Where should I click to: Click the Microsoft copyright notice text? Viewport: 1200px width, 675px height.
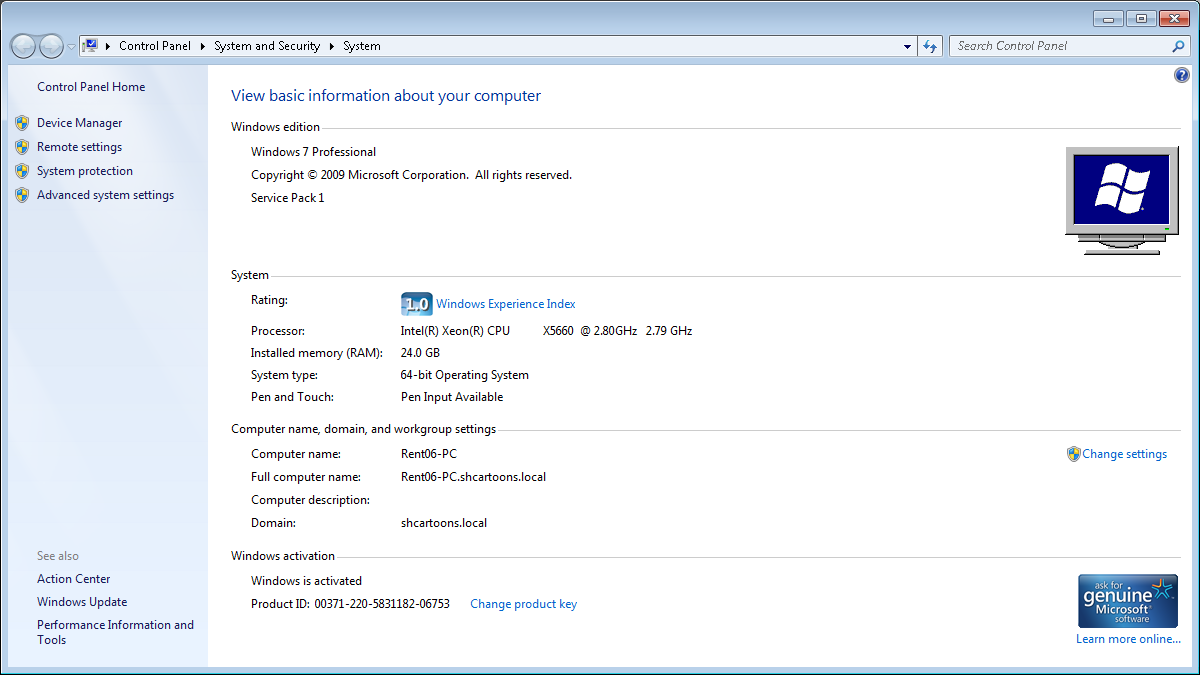click(411, 175)
